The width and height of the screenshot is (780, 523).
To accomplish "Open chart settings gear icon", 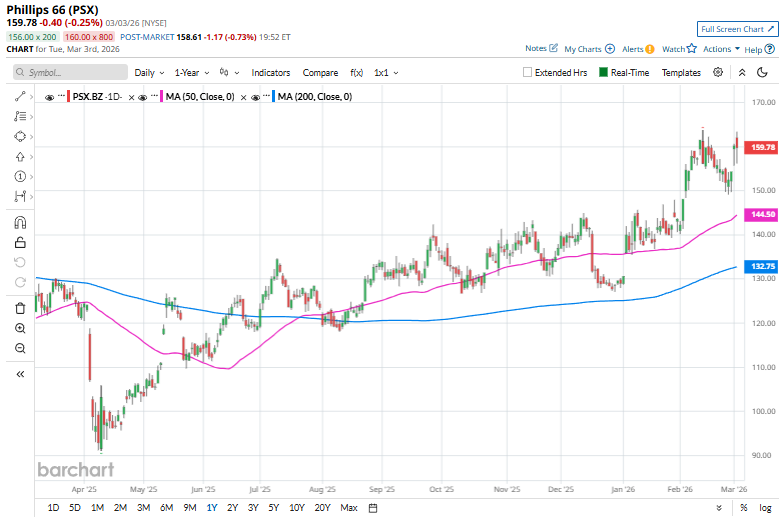I will tap(718, 73).
